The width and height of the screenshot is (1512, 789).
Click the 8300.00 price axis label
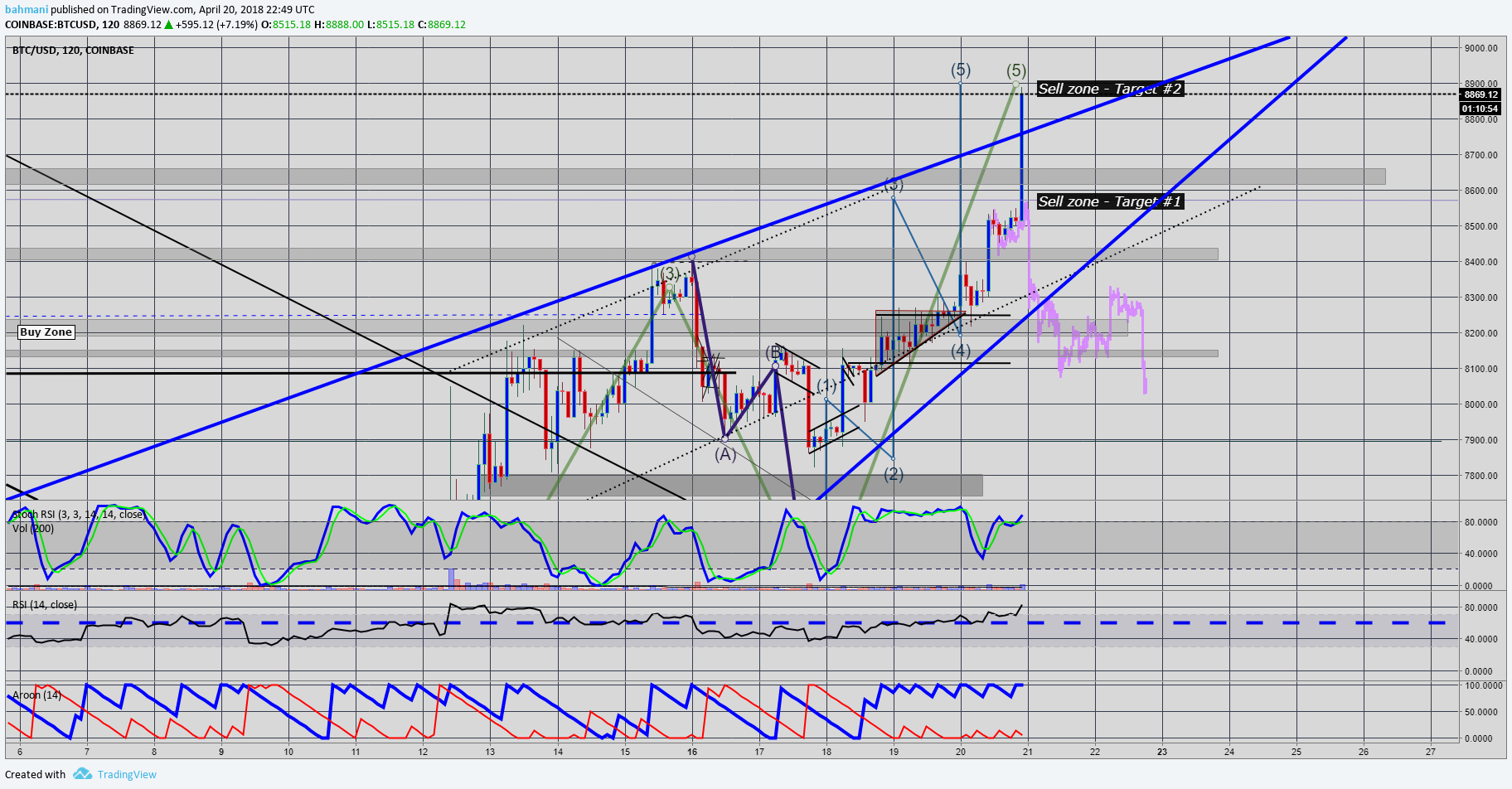click(1480, 298)
